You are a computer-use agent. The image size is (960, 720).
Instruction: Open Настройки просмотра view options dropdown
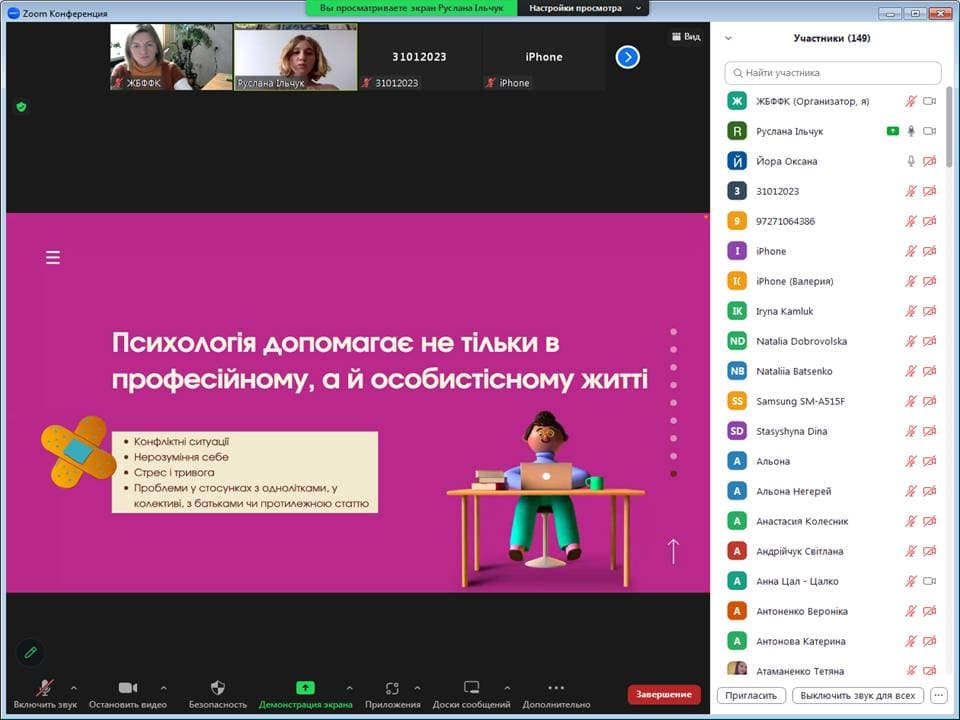pyautogui.click(x=583, y=8)
